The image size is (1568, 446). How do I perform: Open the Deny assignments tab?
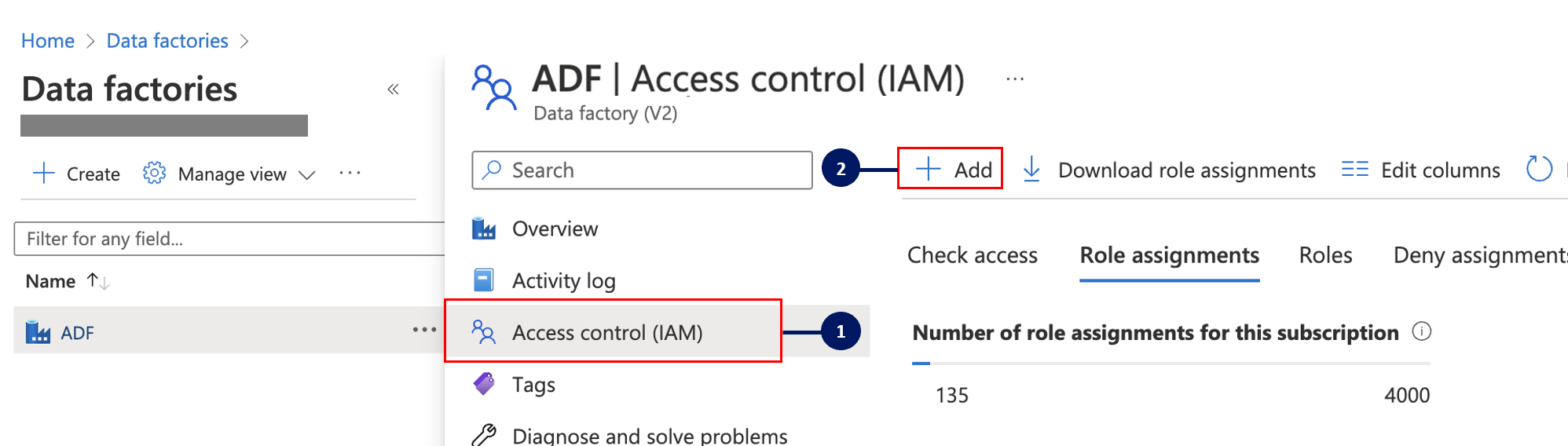point(1478,255)
